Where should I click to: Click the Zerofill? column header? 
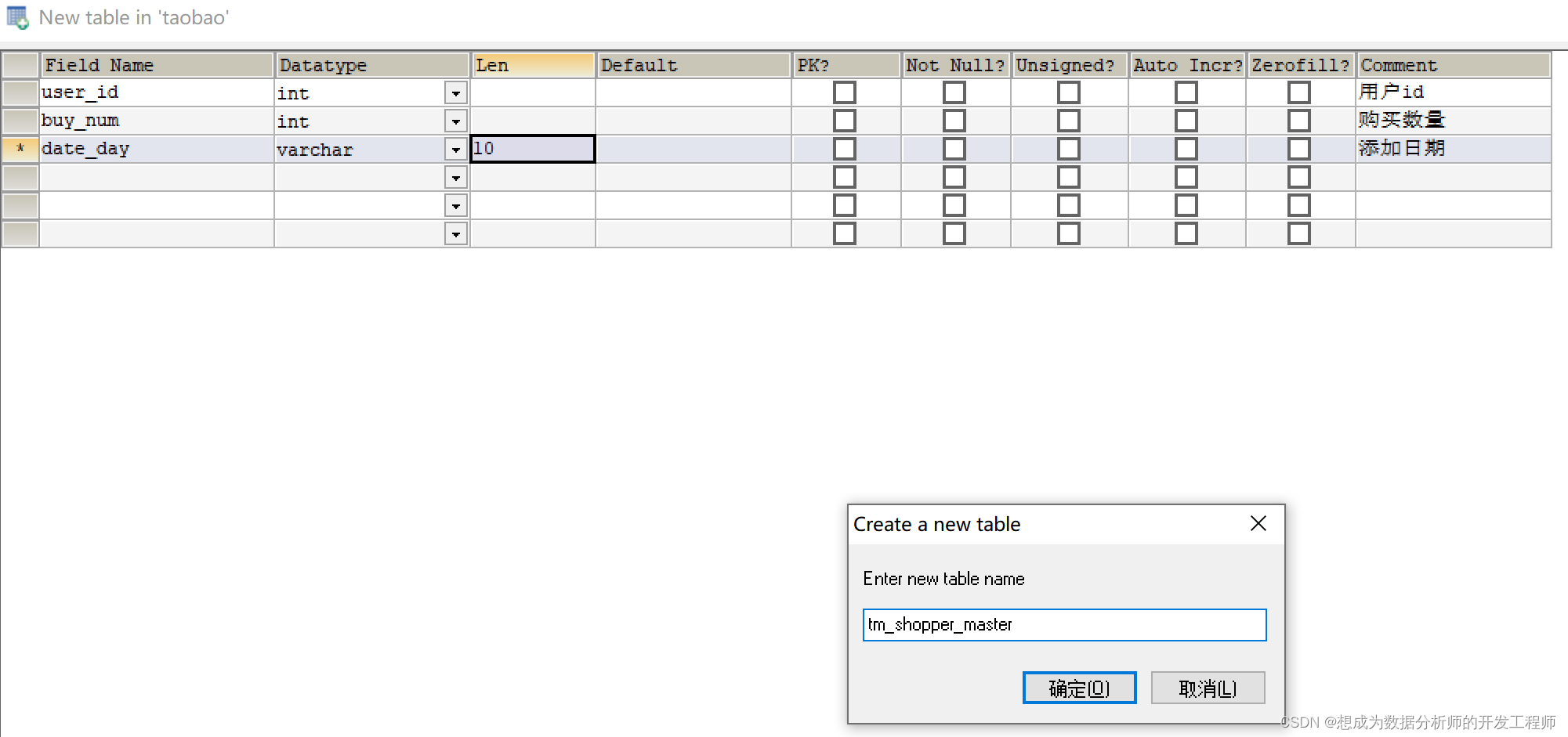pyautogui.click(x=1301, y=65)
